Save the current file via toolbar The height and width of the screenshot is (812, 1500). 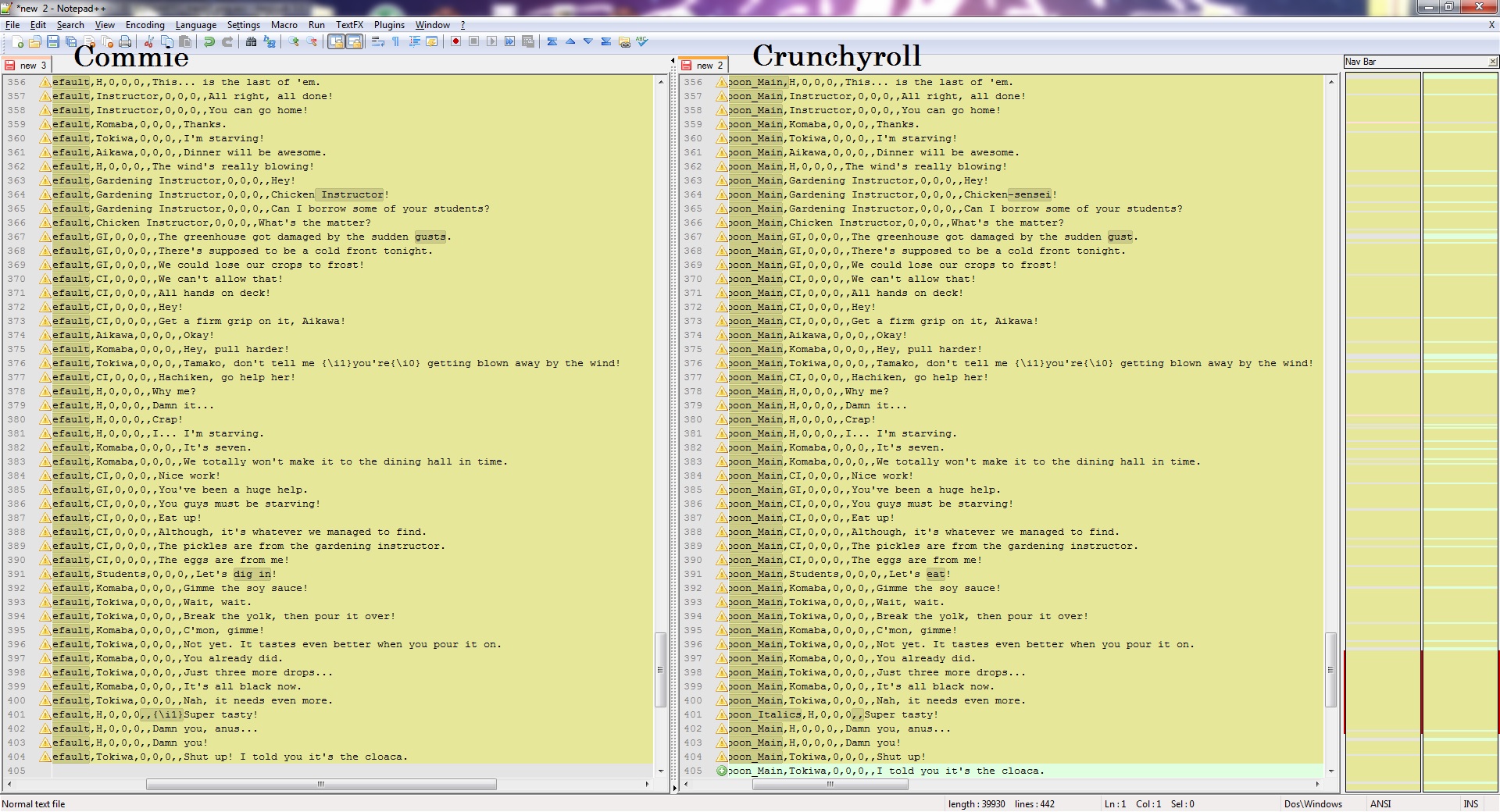click(52, 41)
